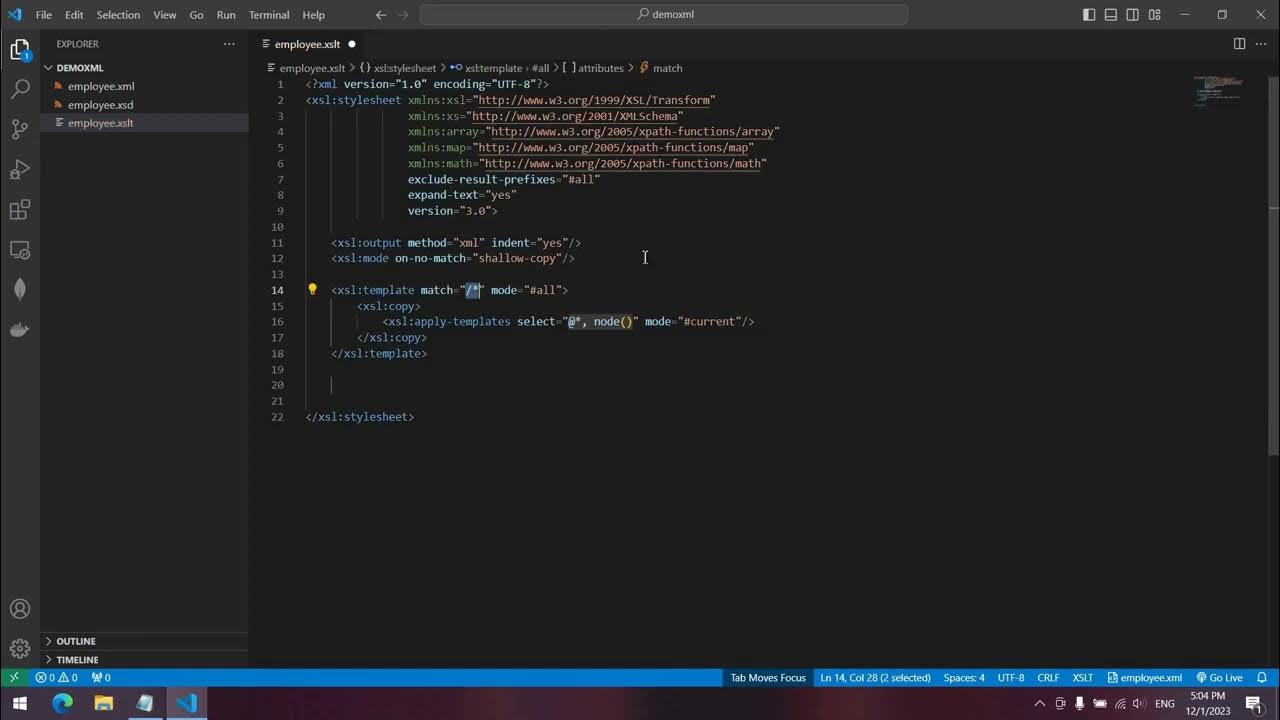Expand the OUTLINE section
Viewport: 1280px width, 720px height.
coord(144,641)
